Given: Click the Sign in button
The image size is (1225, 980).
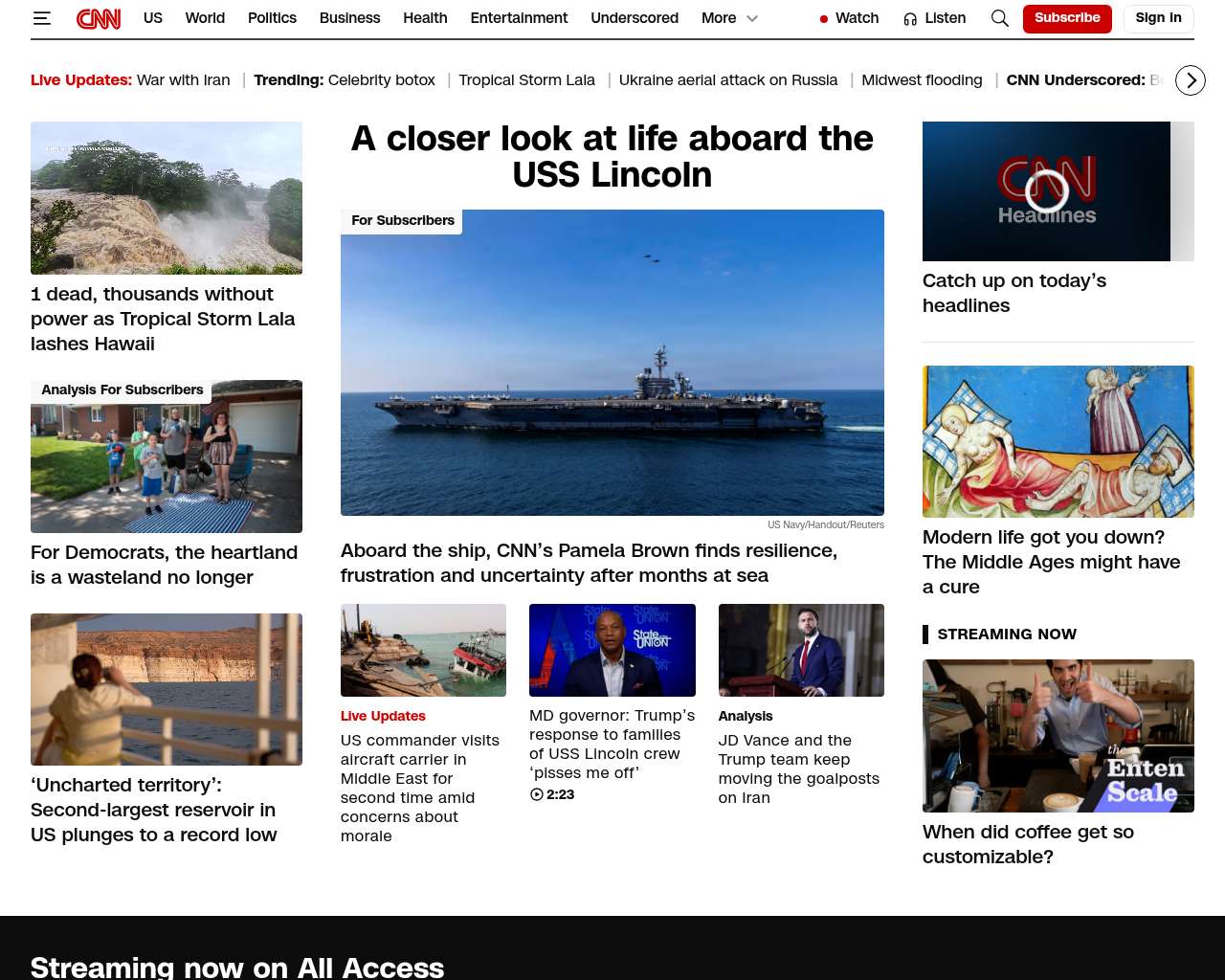Looking at the screenshot, I should click(1158, 18).
